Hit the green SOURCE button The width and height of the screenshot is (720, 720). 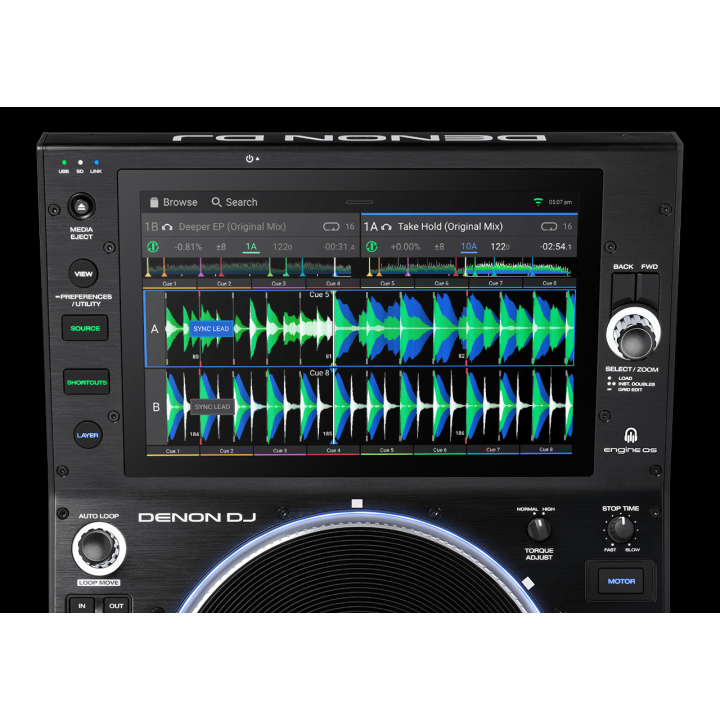(85, 328)
